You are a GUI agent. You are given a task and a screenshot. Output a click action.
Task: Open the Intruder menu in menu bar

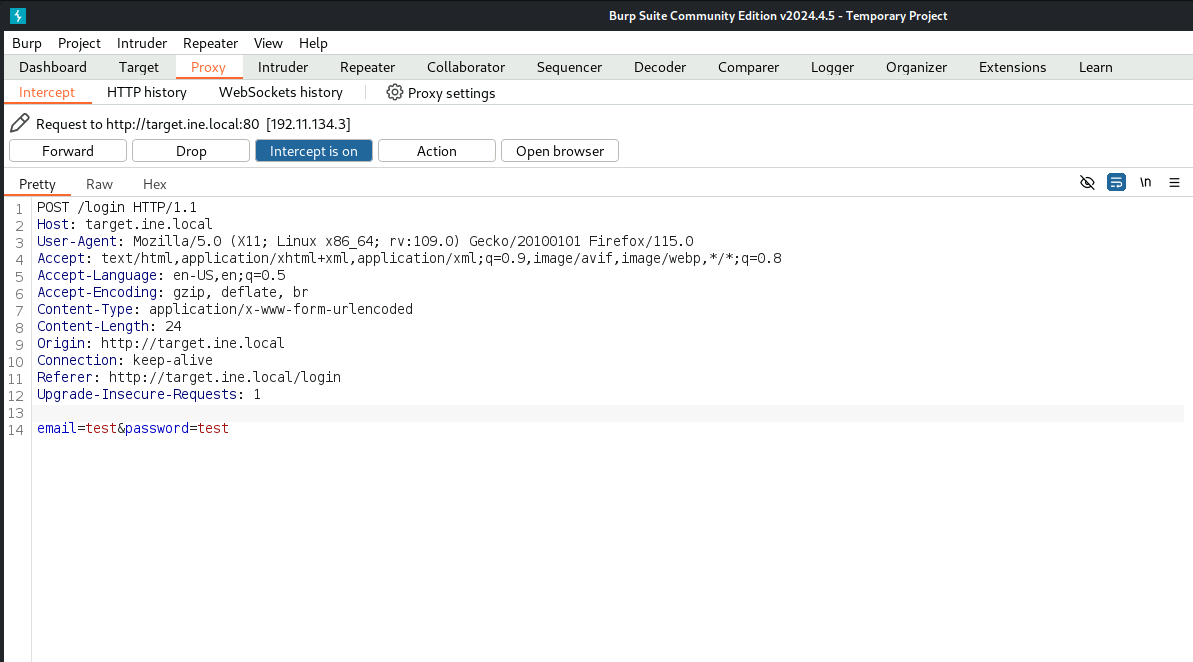click(x=142, y=43)
